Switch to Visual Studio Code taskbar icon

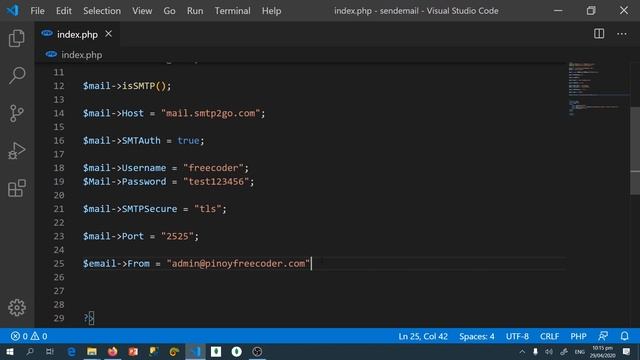click(x=196, y=351)
